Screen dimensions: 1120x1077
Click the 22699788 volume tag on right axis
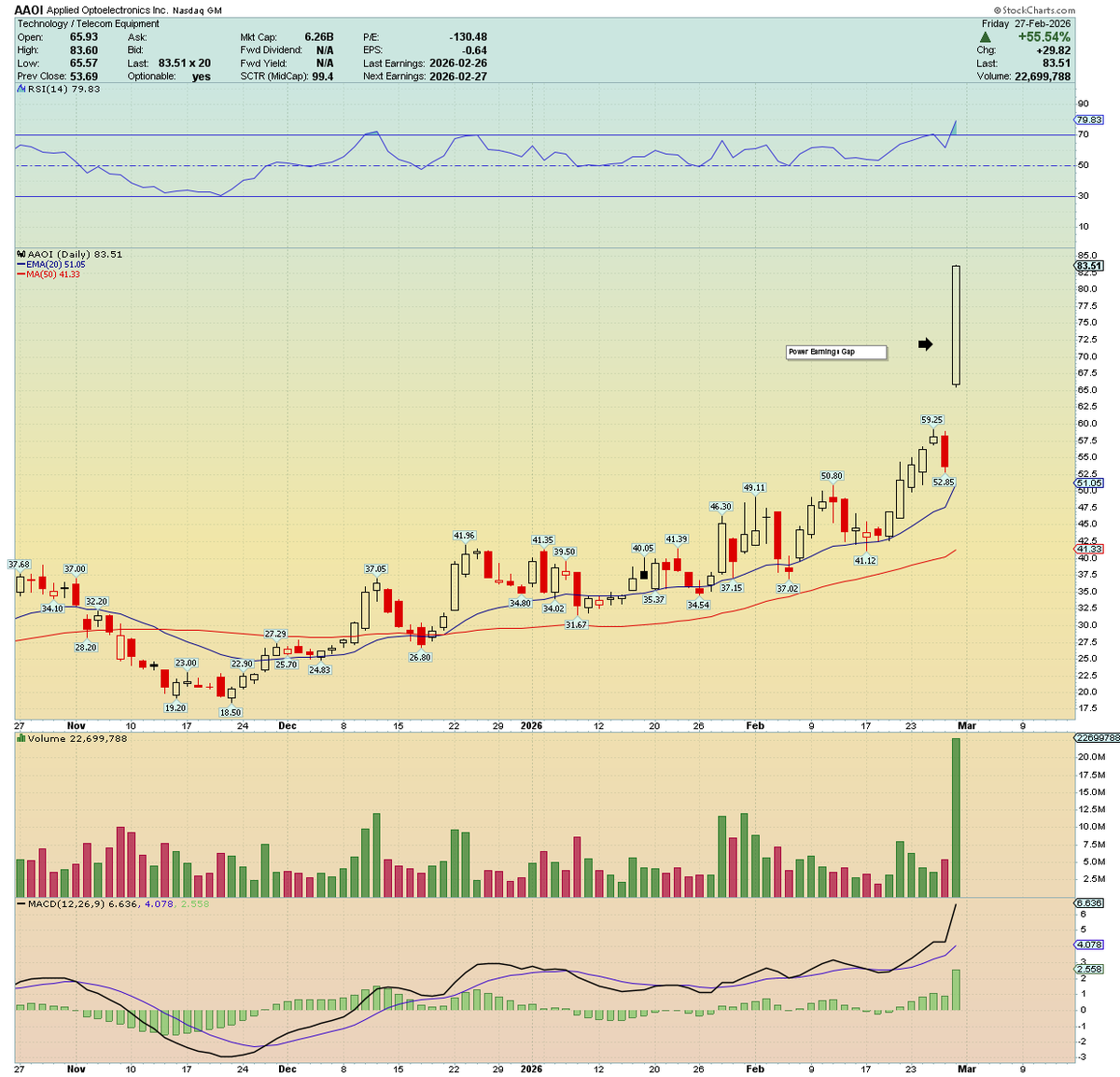(x=1097, y=737)
